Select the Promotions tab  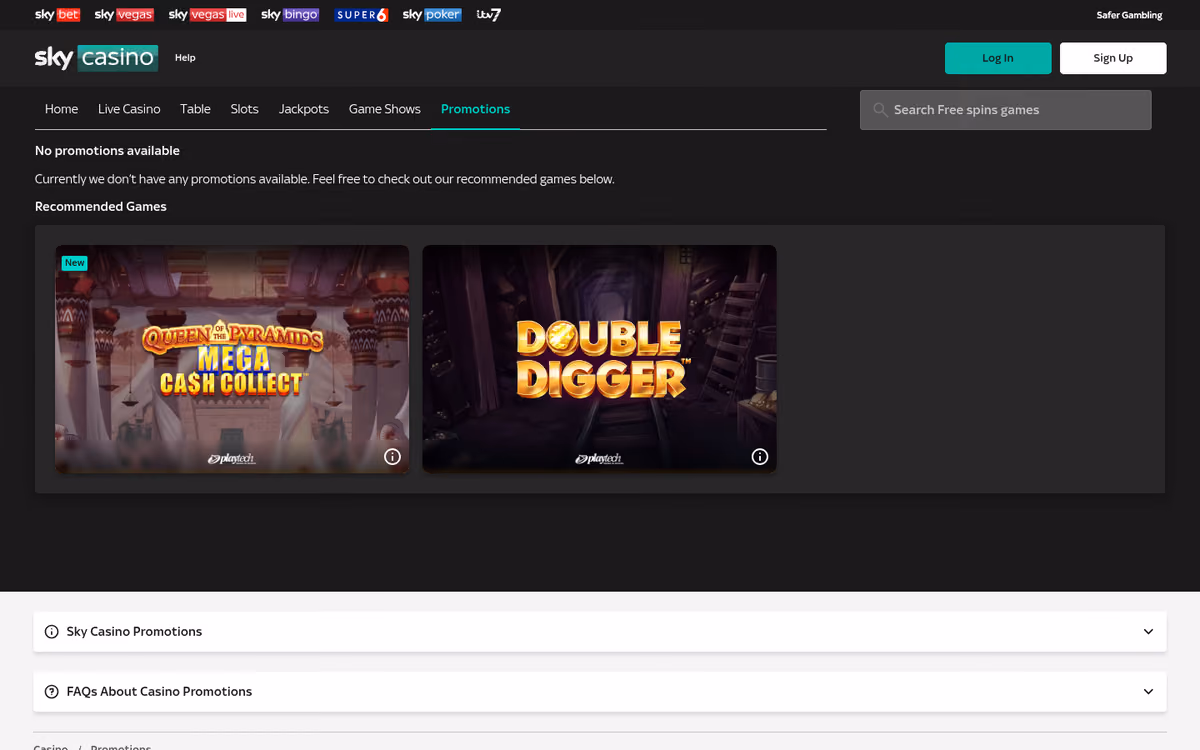(x=475, y=109)
